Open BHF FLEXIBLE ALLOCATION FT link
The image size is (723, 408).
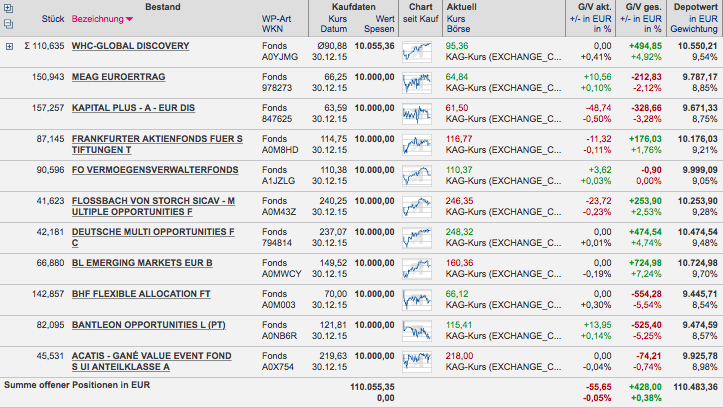(141, 294)
